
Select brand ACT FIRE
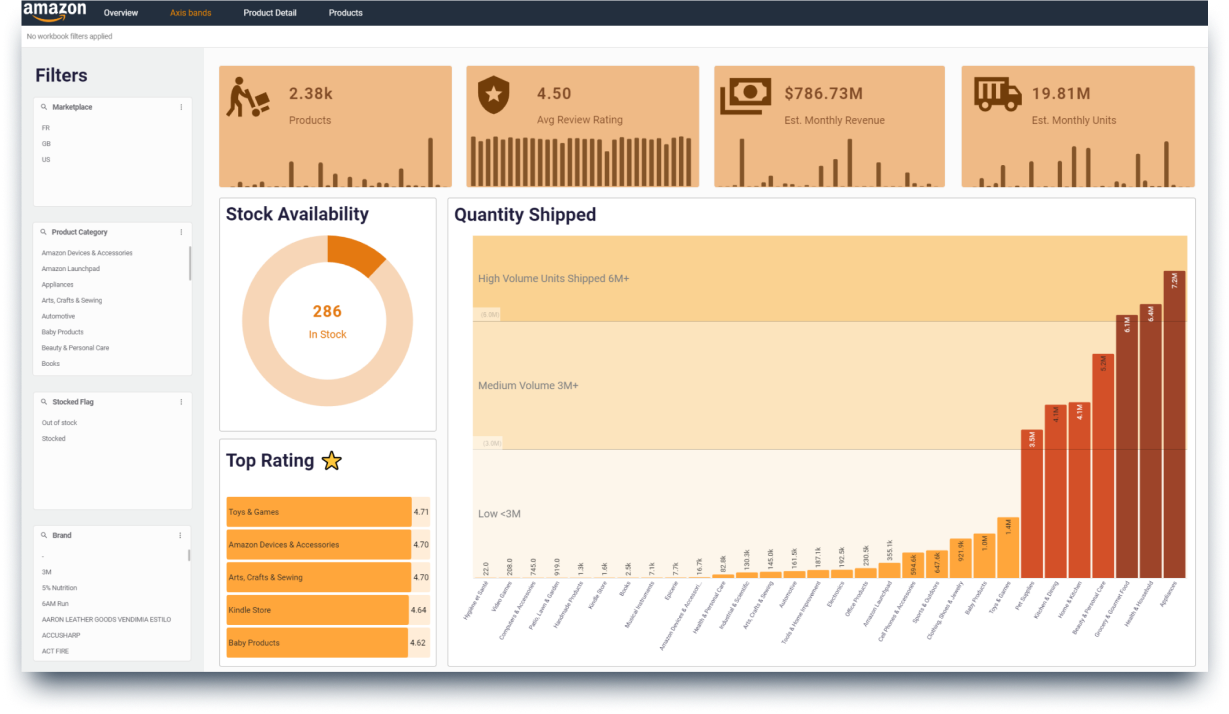54,651
